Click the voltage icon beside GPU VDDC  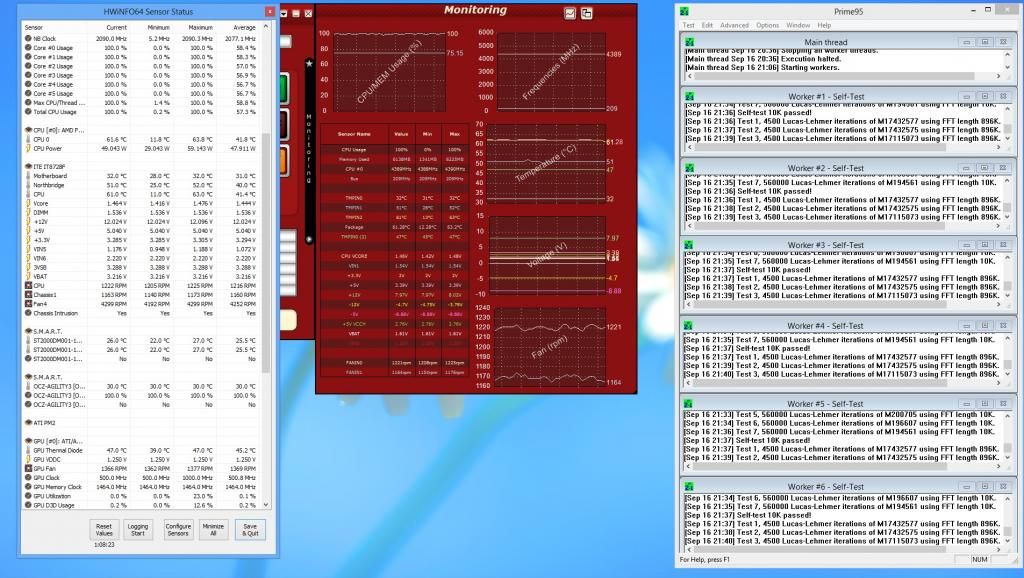click(28, 459)
